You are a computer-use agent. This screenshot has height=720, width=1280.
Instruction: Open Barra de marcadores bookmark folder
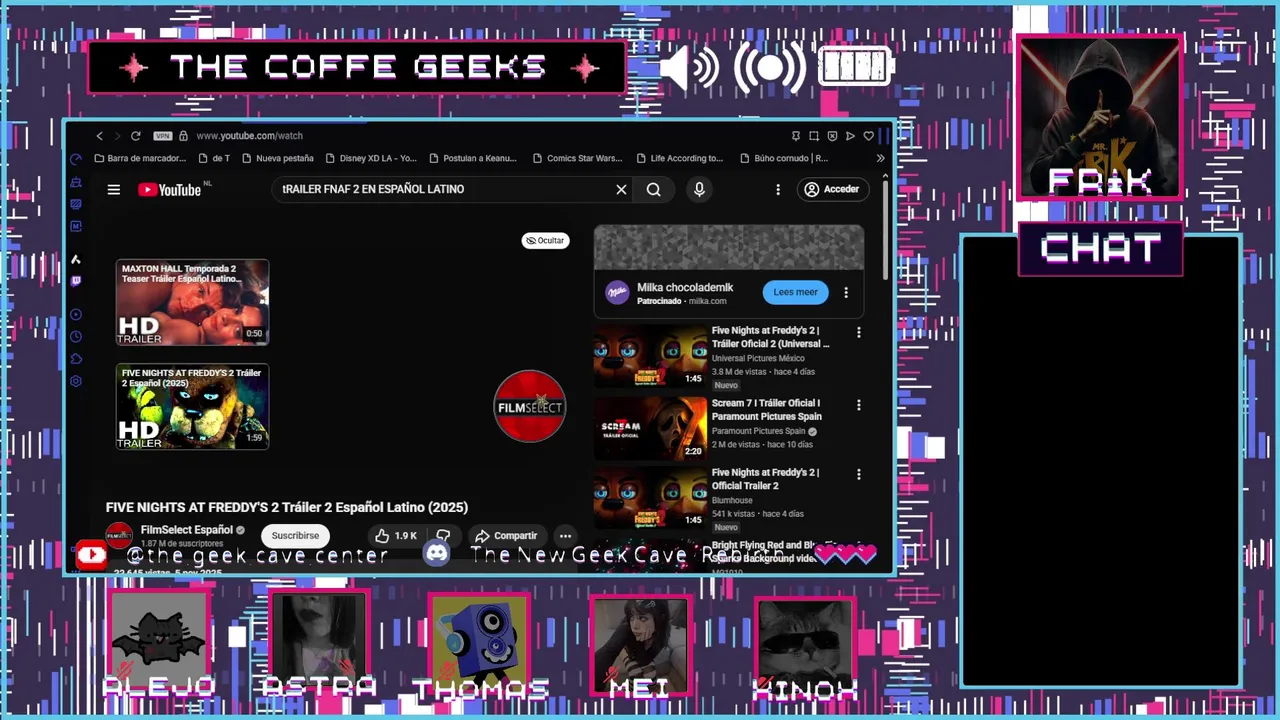(x=140, y=158)
